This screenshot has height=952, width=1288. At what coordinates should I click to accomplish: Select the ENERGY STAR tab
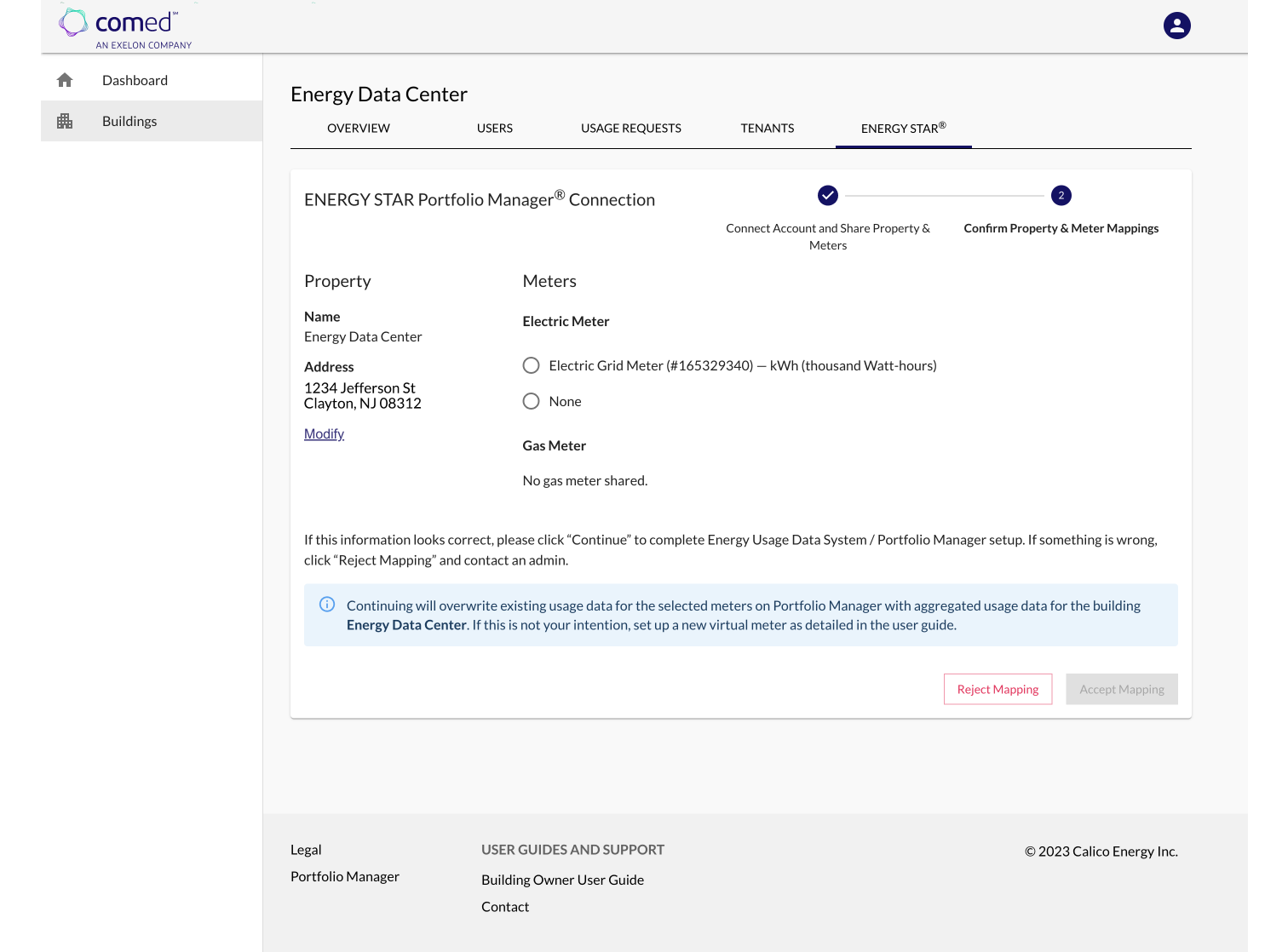point(904,128)
